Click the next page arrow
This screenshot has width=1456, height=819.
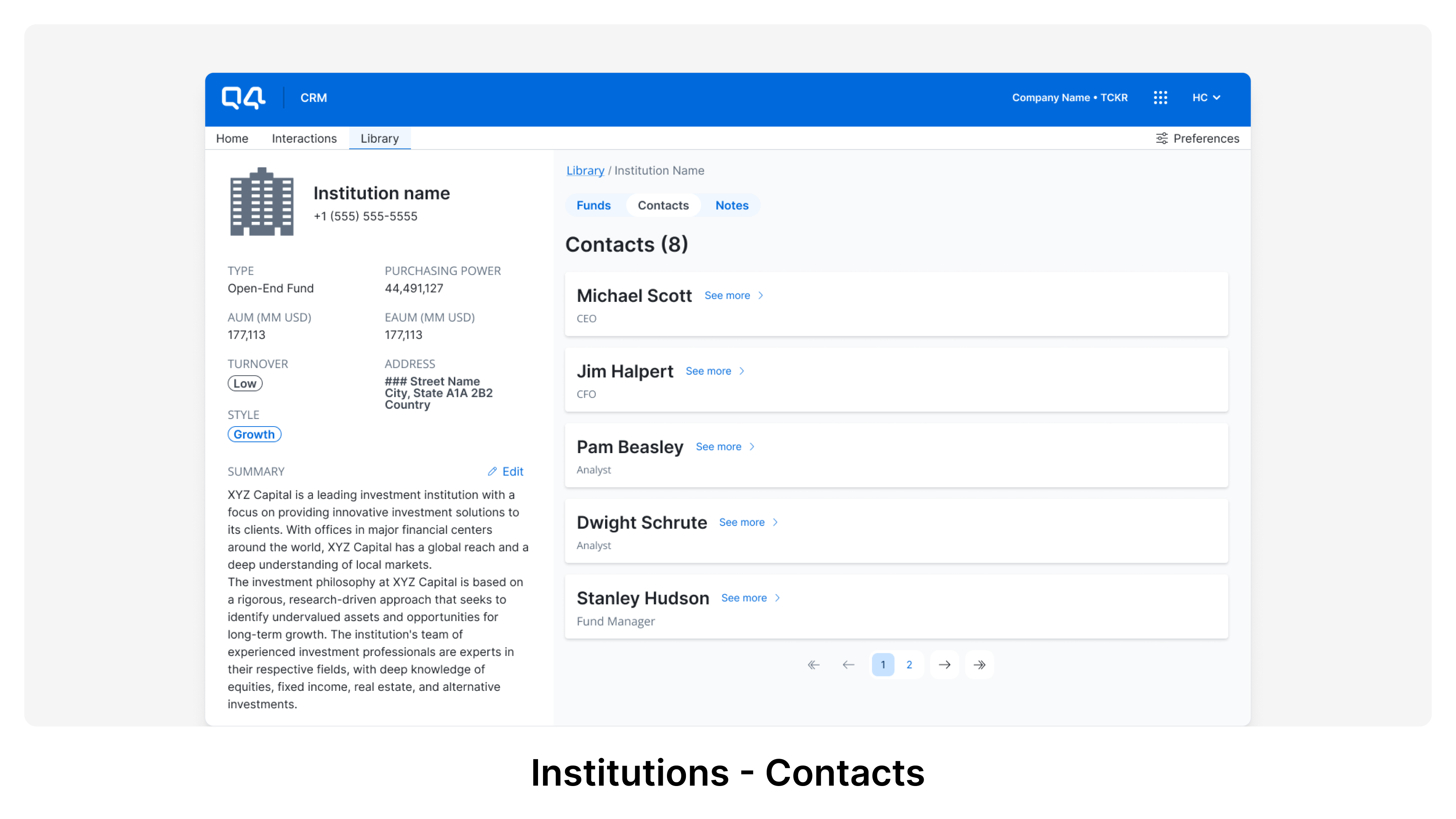pyautogui.click(x=945, y=665)
